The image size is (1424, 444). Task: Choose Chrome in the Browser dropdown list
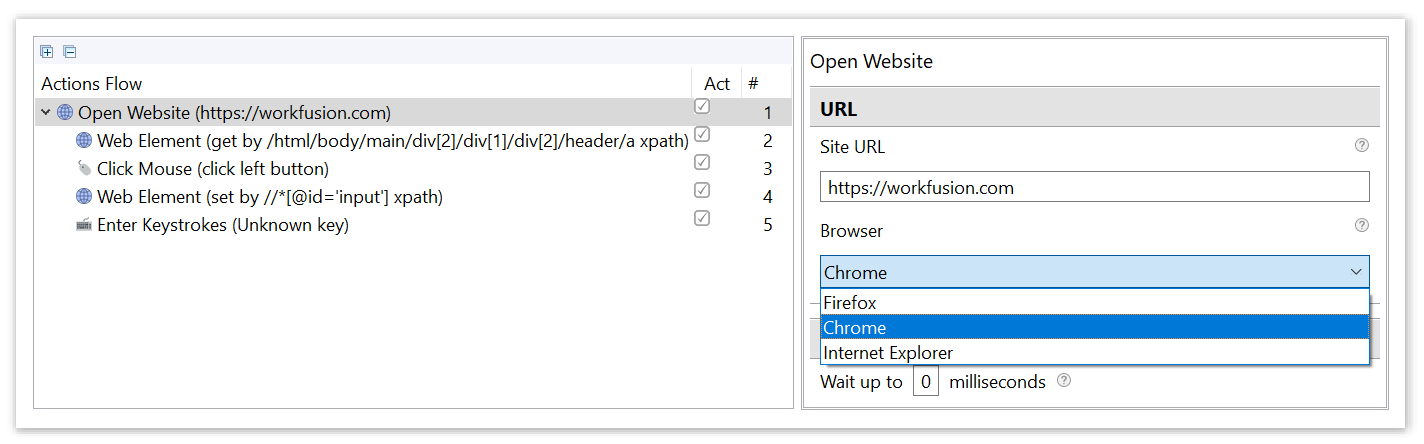click(x=1094, y=327)
